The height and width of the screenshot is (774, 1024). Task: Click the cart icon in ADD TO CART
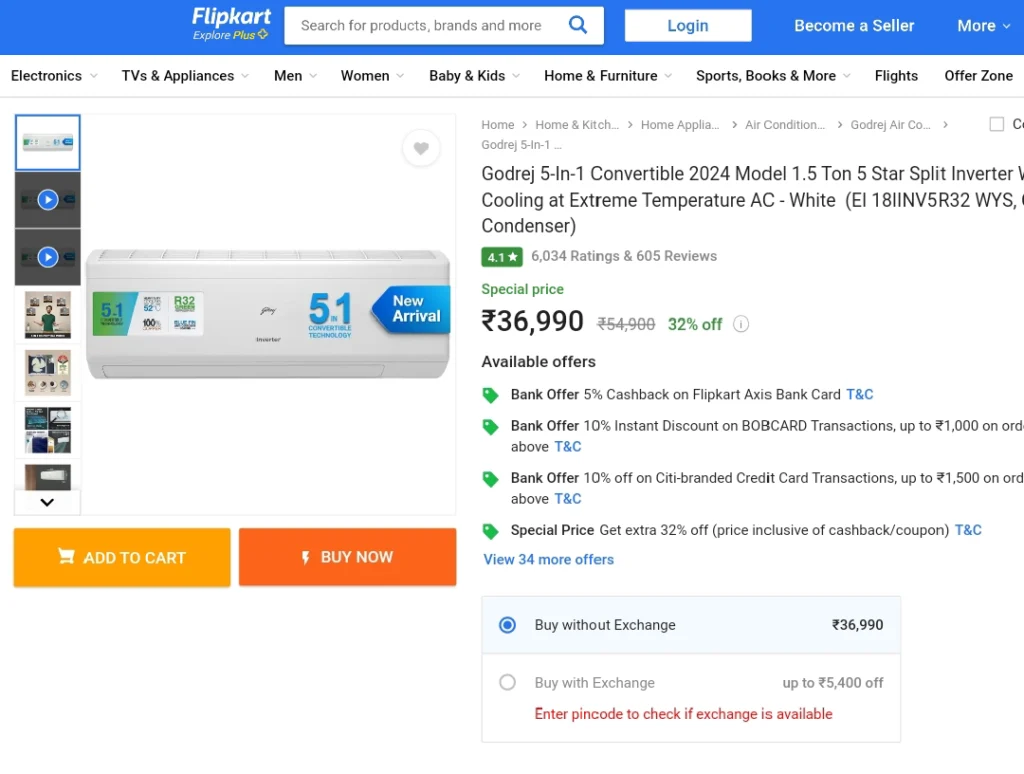66,556
